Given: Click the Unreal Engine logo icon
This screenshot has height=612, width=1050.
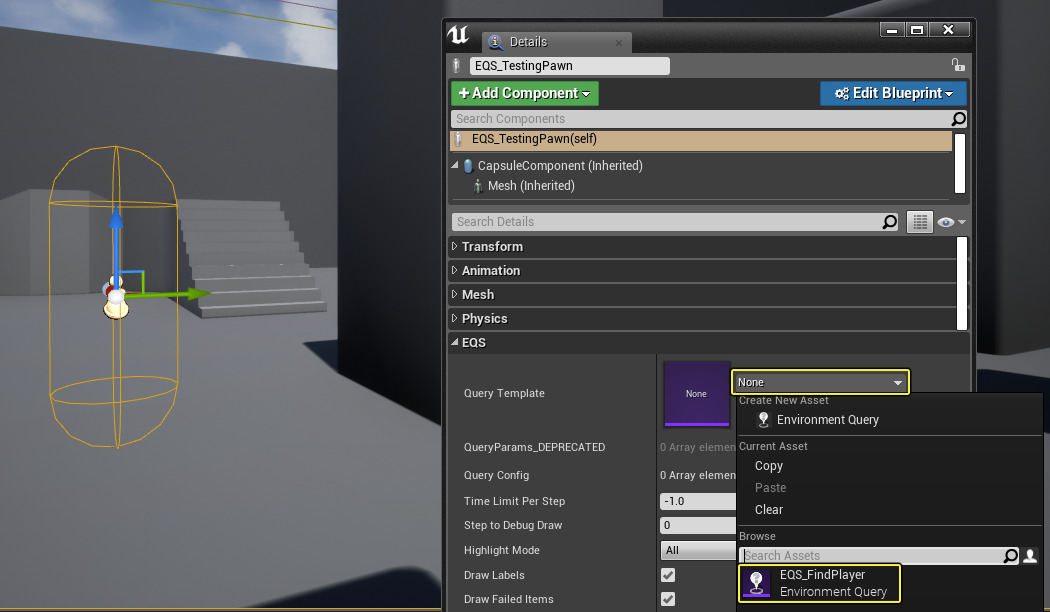Looking at the screenshot, I should pos(458,35).
